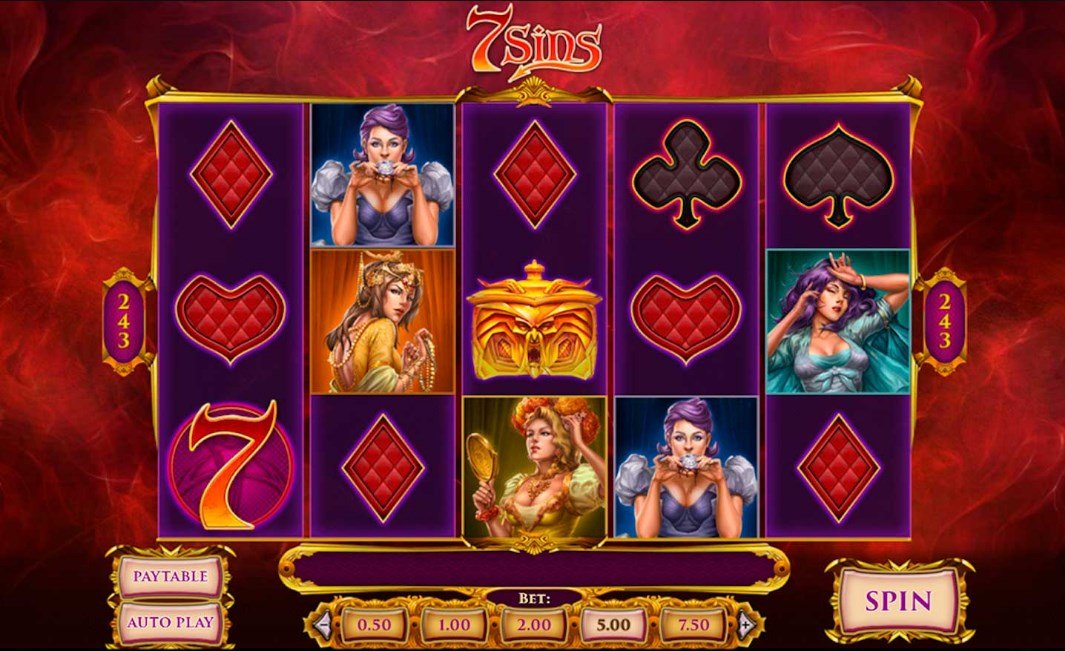The image size is (1065, 651).
Task: Select the black club symbol
Action: pos(686,174)
